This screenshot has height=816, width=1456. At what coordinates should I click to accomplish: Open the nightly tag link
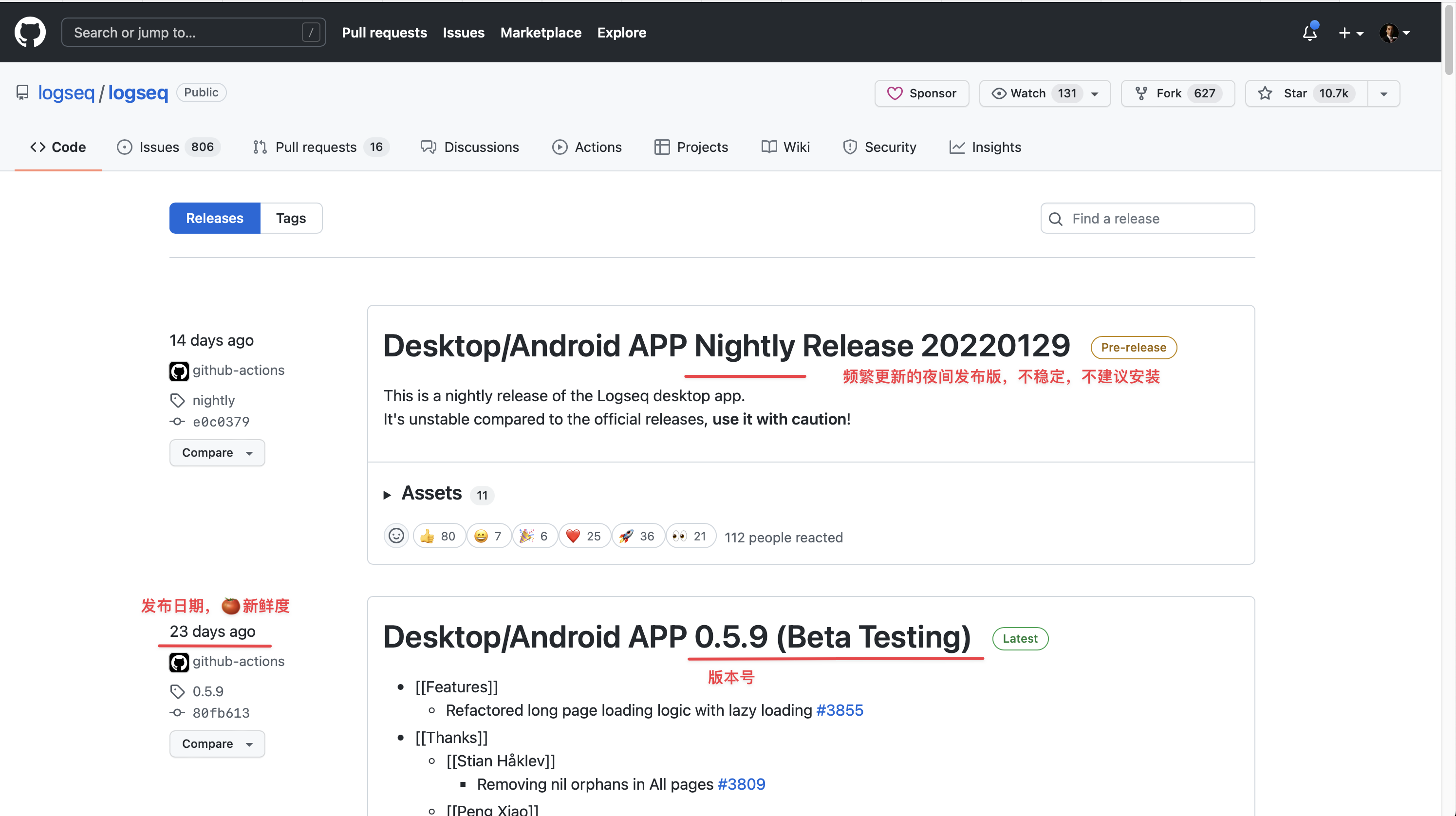point(214,400)
